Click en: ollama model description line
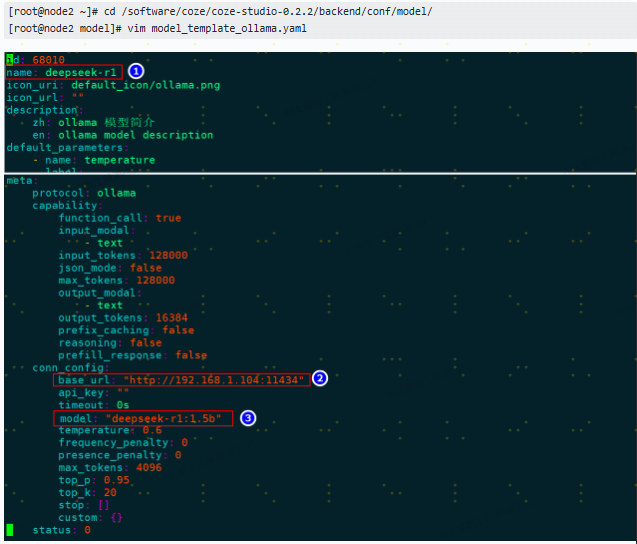Viewport: 637px width, 544px height. [123, 135]
